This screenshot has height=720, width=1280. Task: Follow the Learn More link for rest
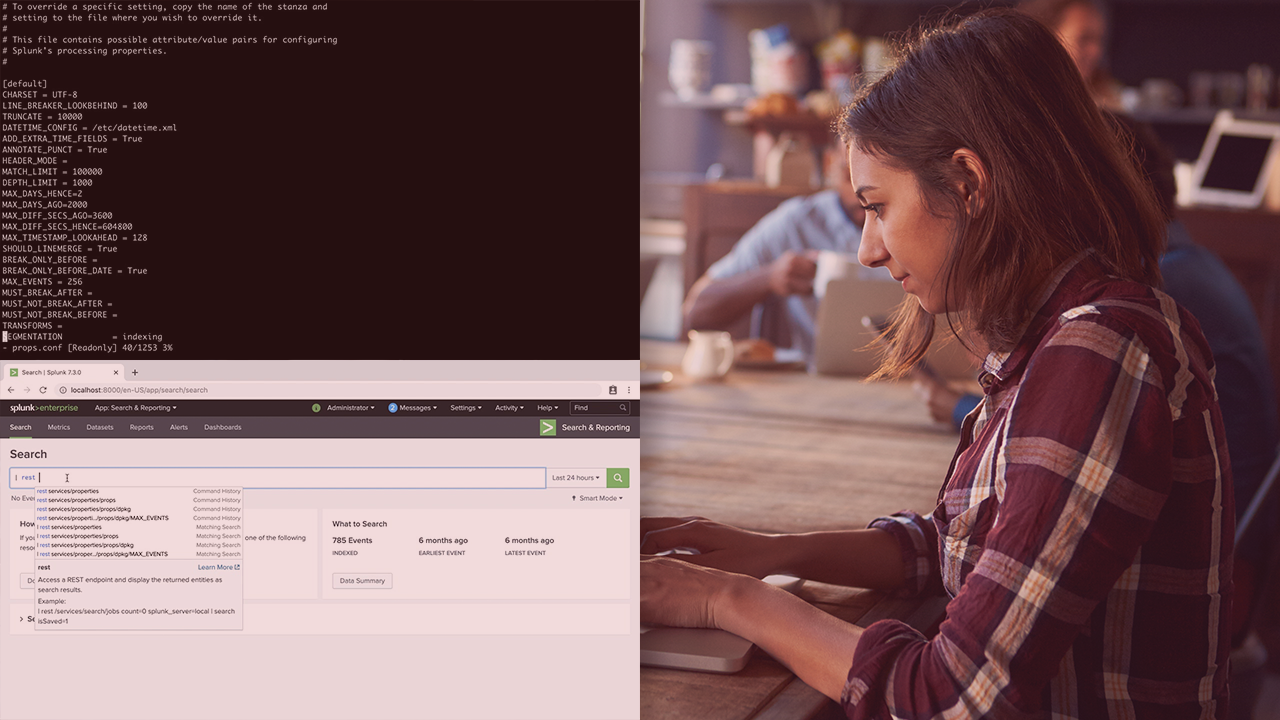(218, 567)
